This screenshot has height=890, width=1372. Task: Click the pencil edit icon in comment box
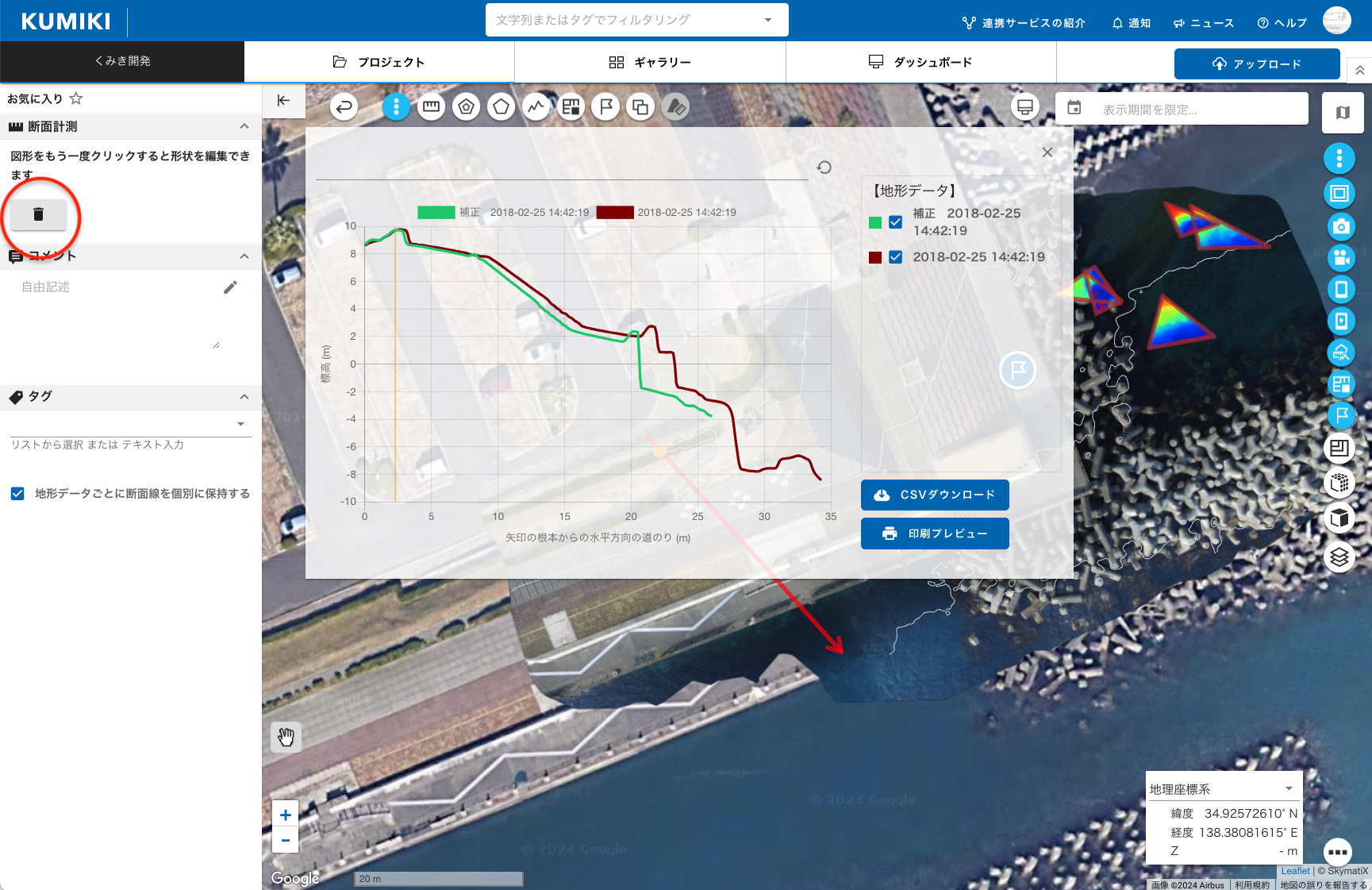point(230,287)
